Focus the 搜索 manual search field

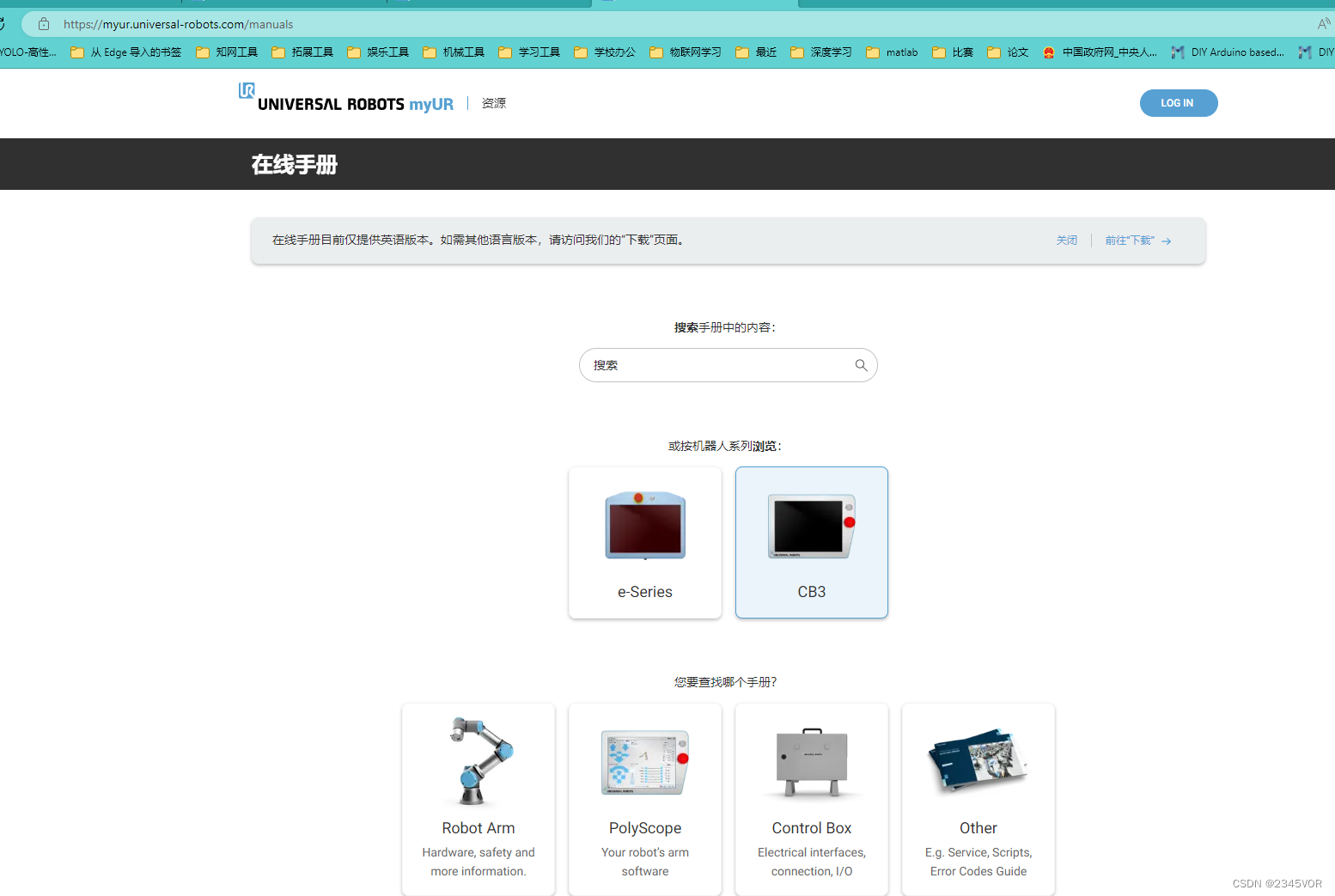coord(728,365)
